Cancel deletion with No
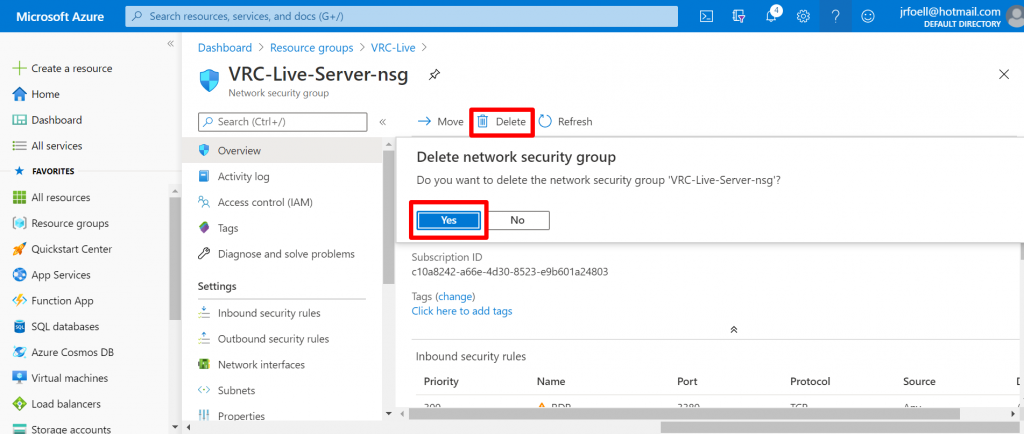This screenshot has width=1024, height=434. pyautogui.click(x=517, y=220)
